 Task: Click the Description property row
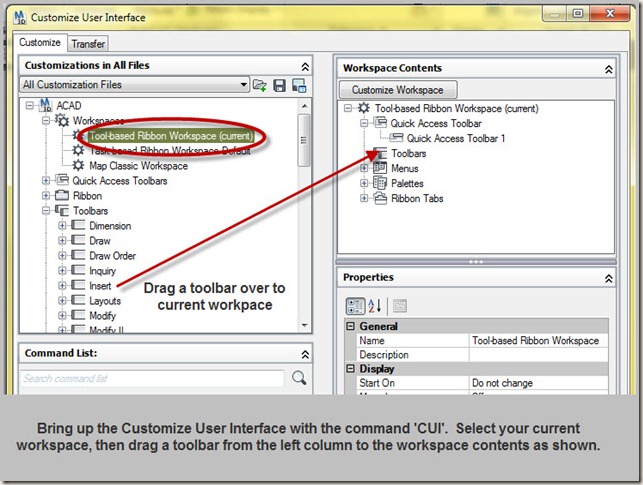click(483, 354)
